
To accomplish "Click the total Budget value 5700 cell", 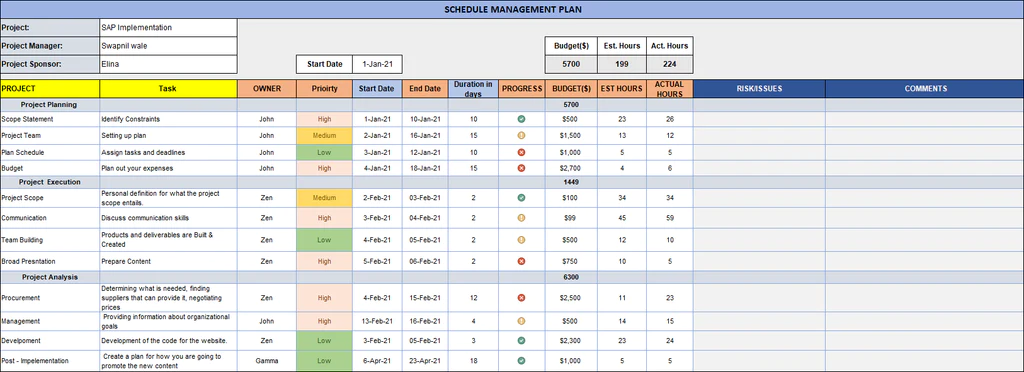I will [571, 65].
